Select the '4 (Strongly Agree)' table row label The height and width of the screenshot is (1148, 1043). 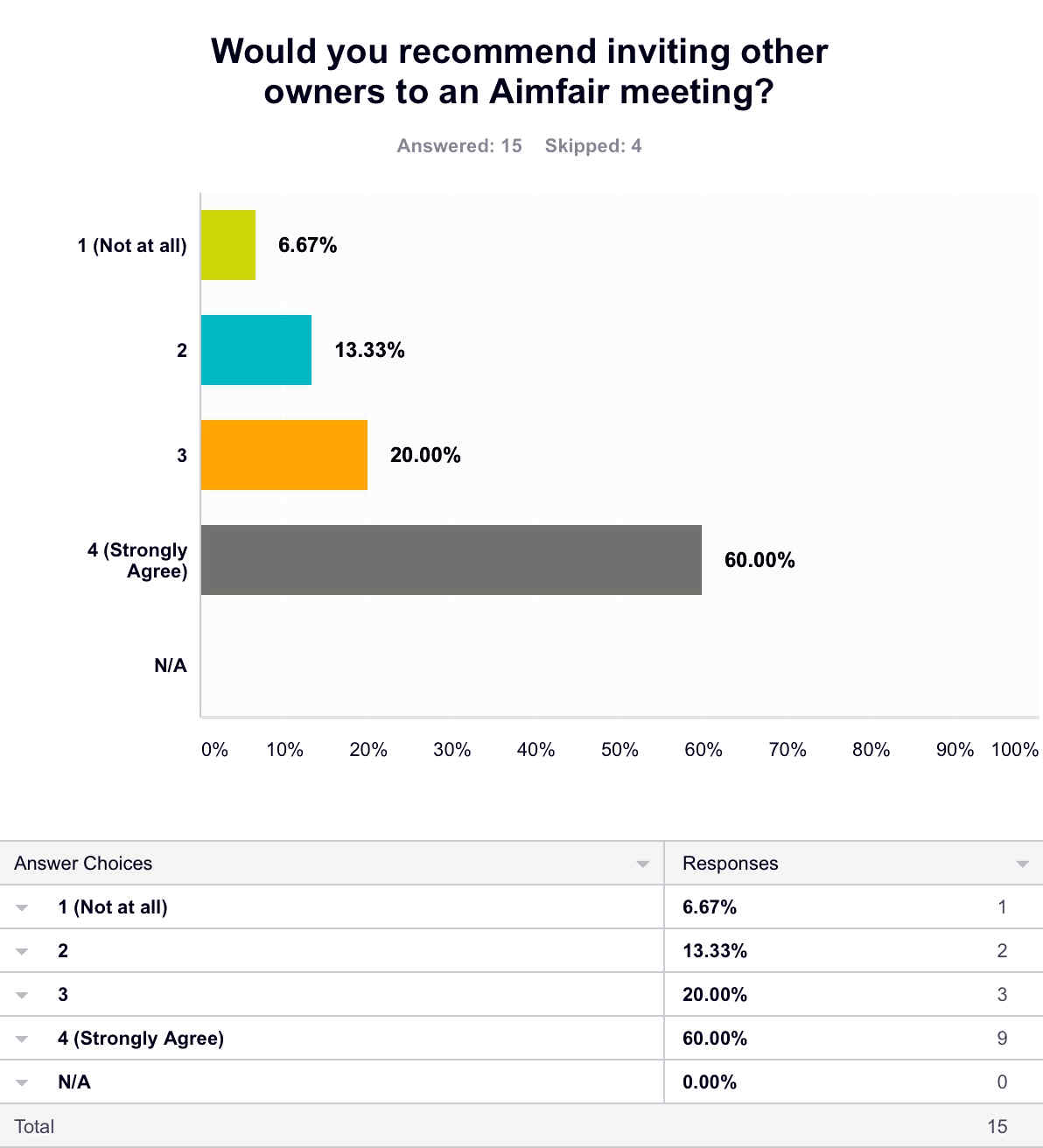(x=141, y=1039)
